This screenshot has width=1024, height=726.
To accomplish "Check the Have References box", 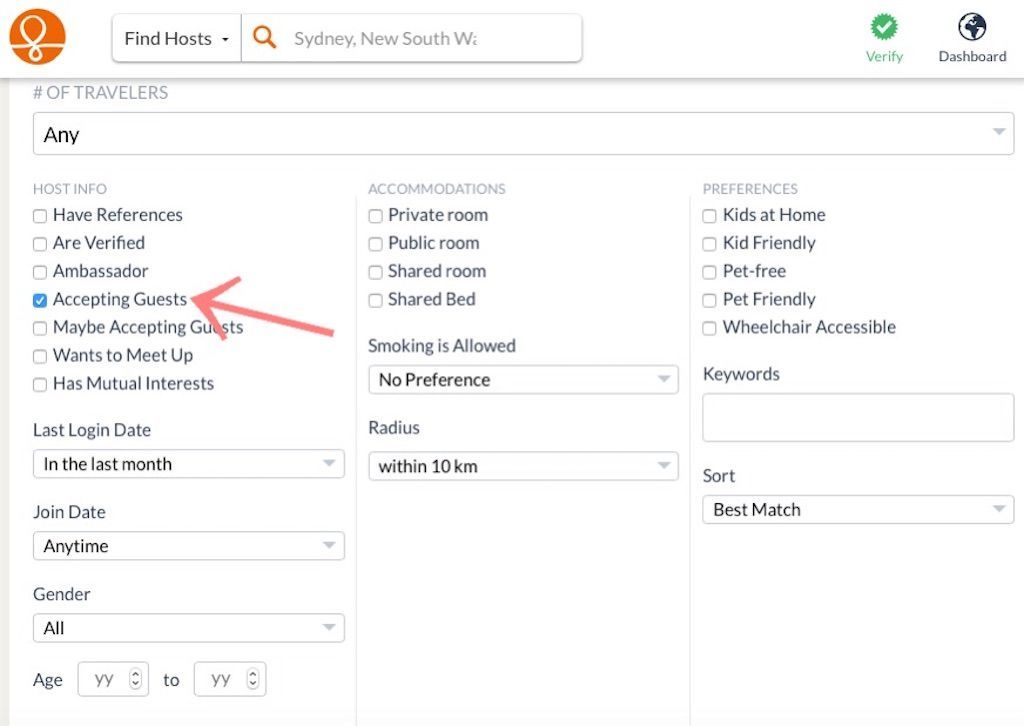I will [40, 216].
